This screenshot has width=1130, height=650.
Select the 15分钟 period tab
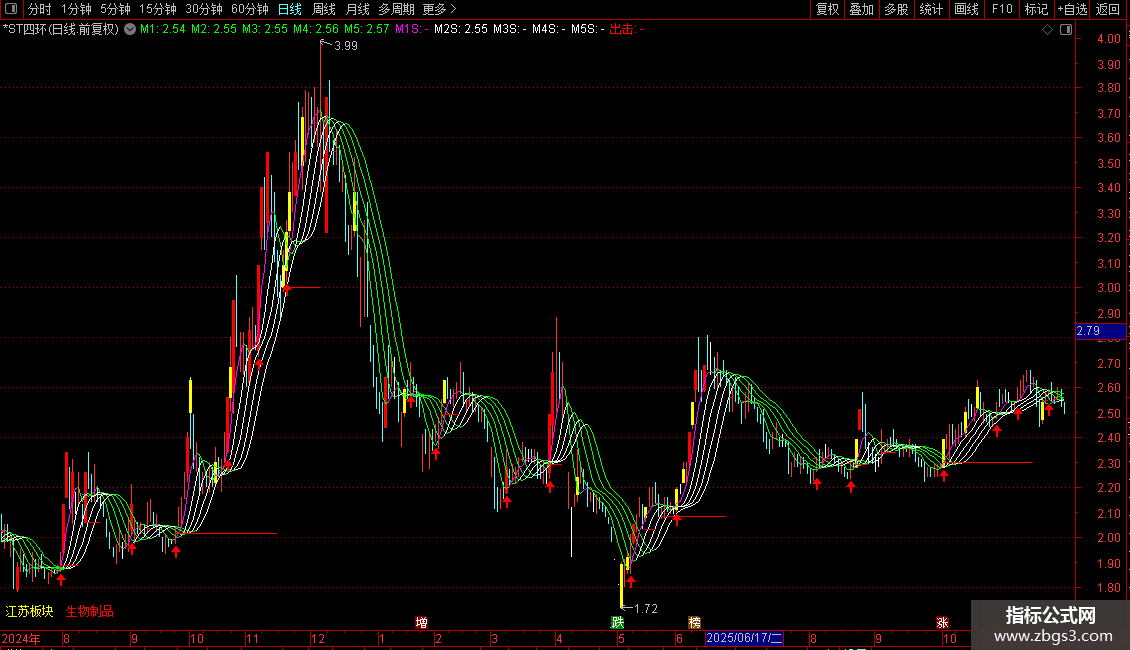coord(158,9)
